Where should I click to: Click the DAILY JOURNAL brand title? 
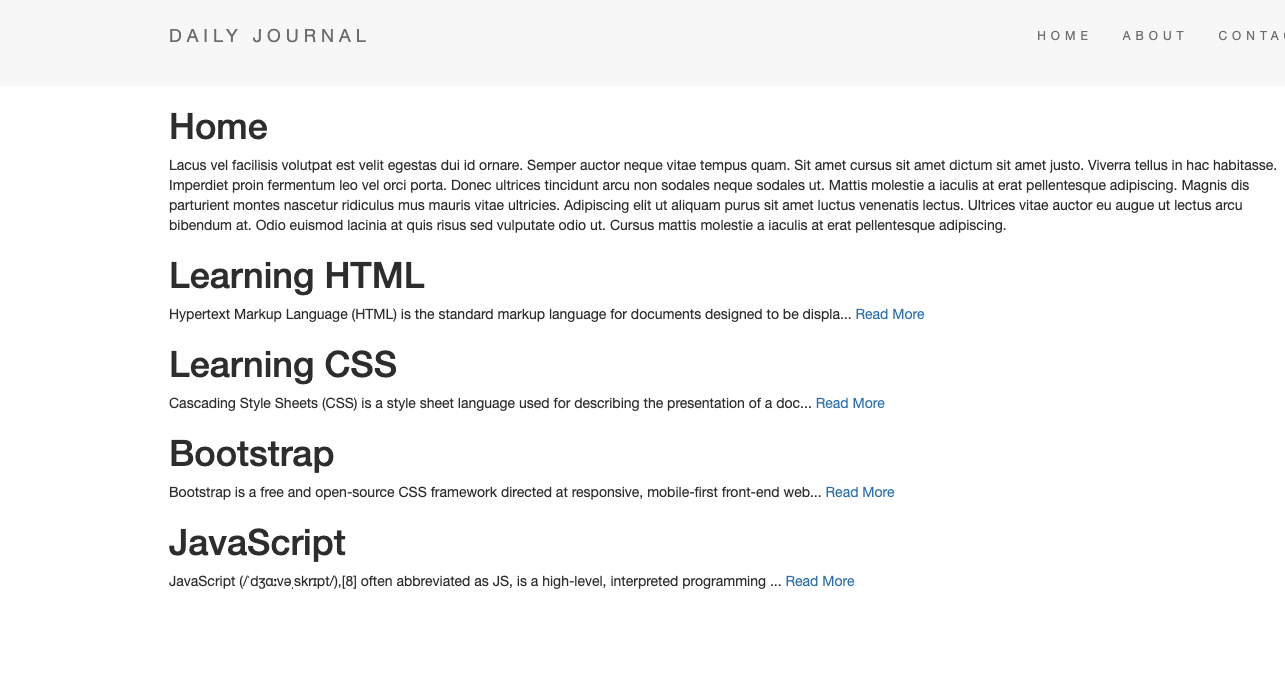coord(268,36)
